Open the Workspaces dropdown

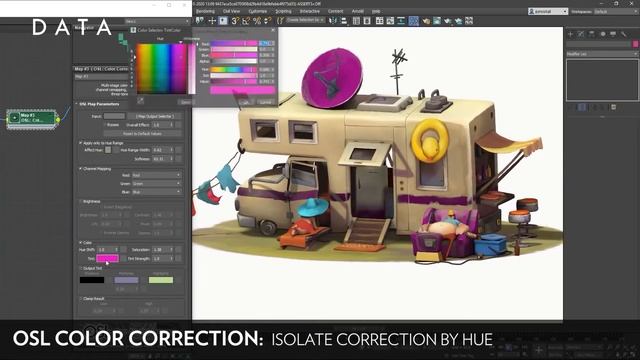click(616, 11)
